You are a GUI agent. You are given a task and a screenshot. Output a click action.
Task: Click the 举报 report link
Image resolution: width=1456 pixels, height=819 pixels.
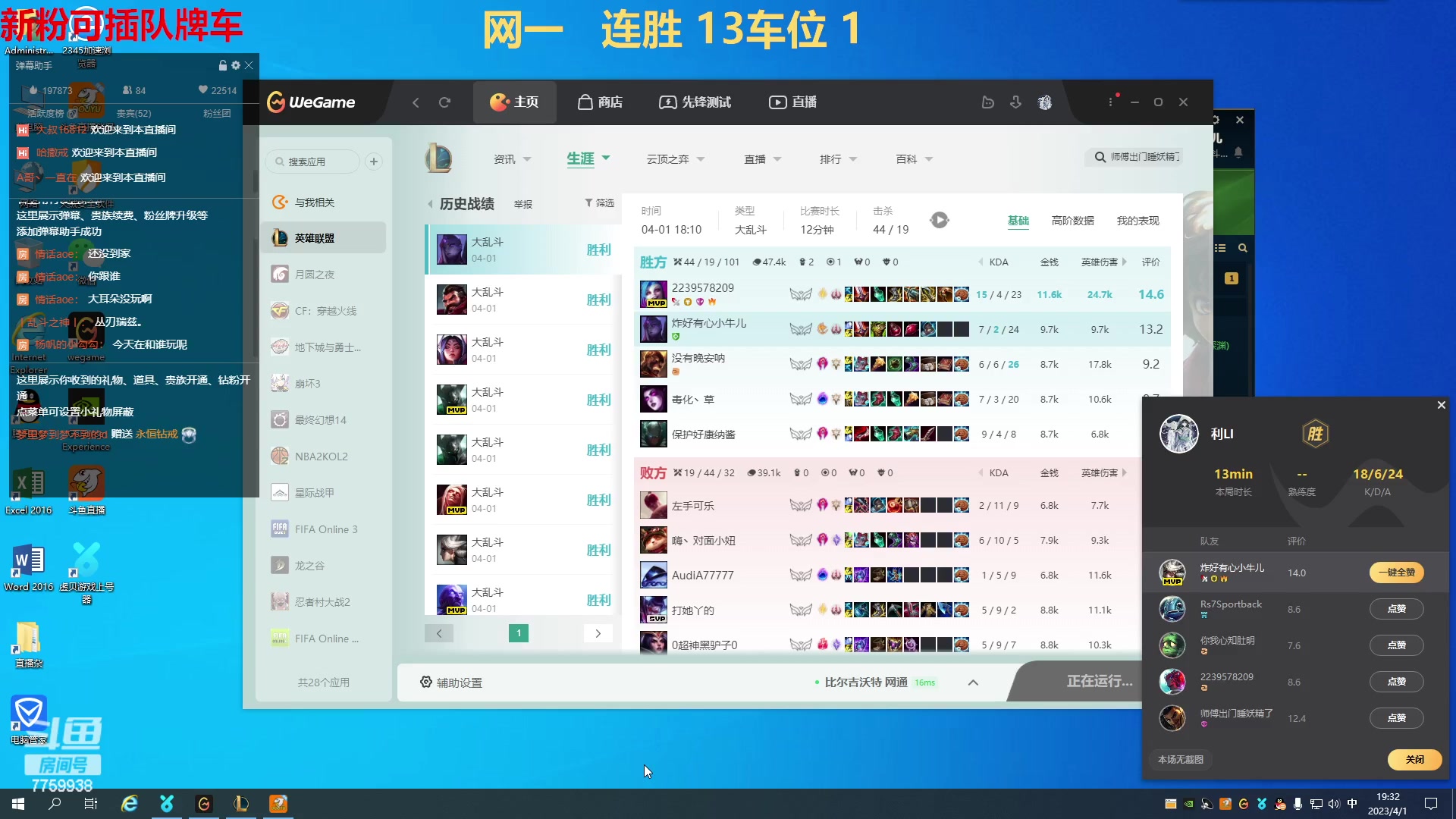[x=523, y=205]
